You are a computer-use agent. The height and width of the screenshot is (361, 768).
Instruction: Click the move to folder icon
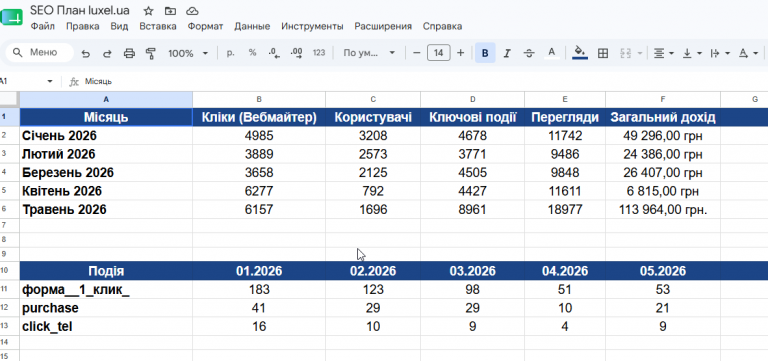click(170, 11)
